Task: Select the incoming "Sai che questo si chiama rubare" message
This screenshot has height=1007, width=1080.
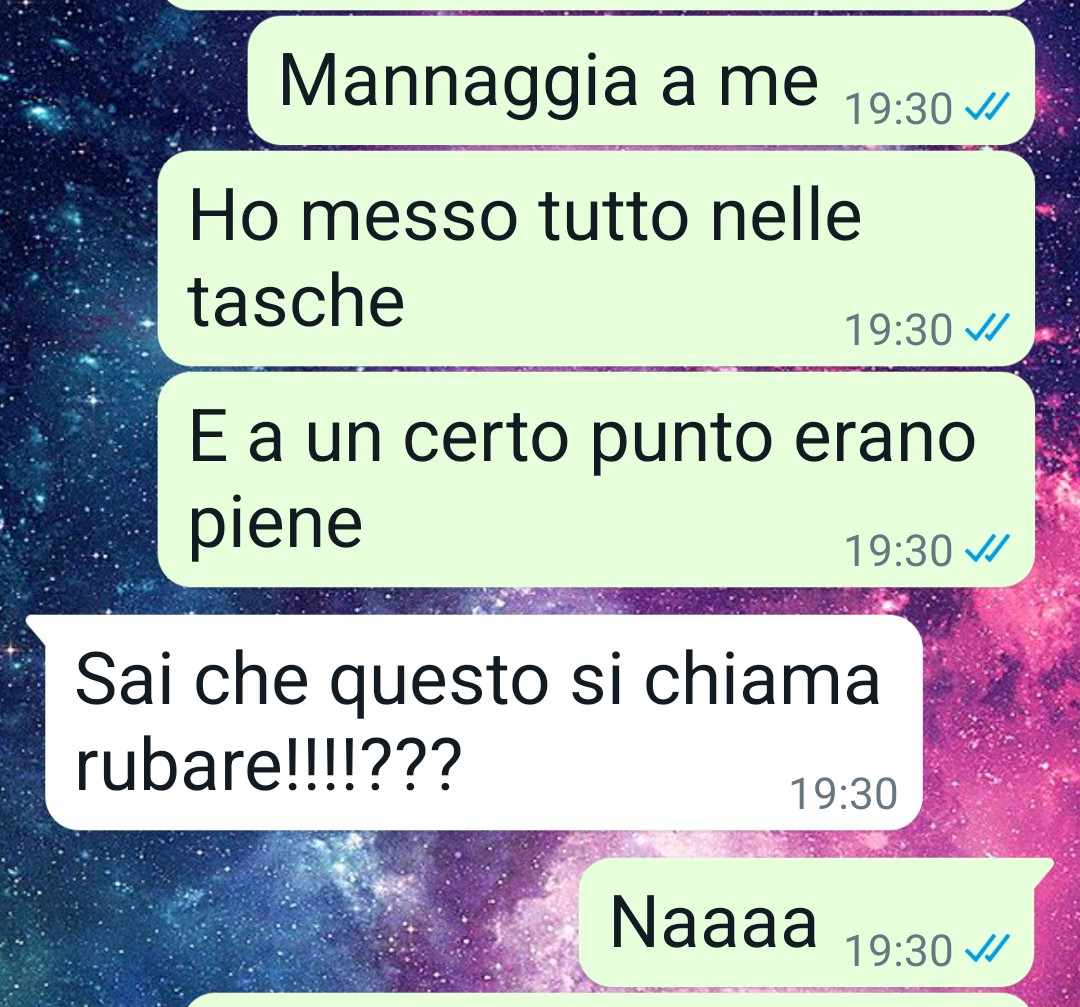Action: pos(484,723)
